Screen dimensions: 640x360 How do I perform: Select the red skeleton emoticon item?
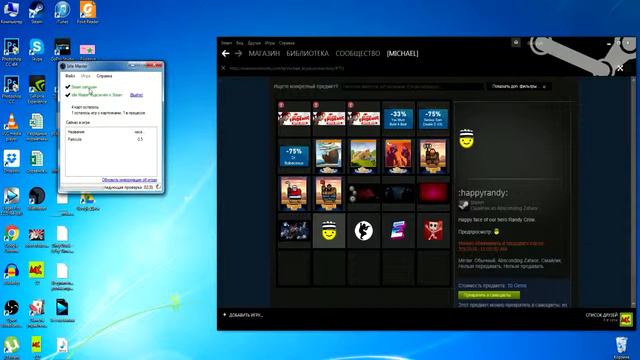433,230
